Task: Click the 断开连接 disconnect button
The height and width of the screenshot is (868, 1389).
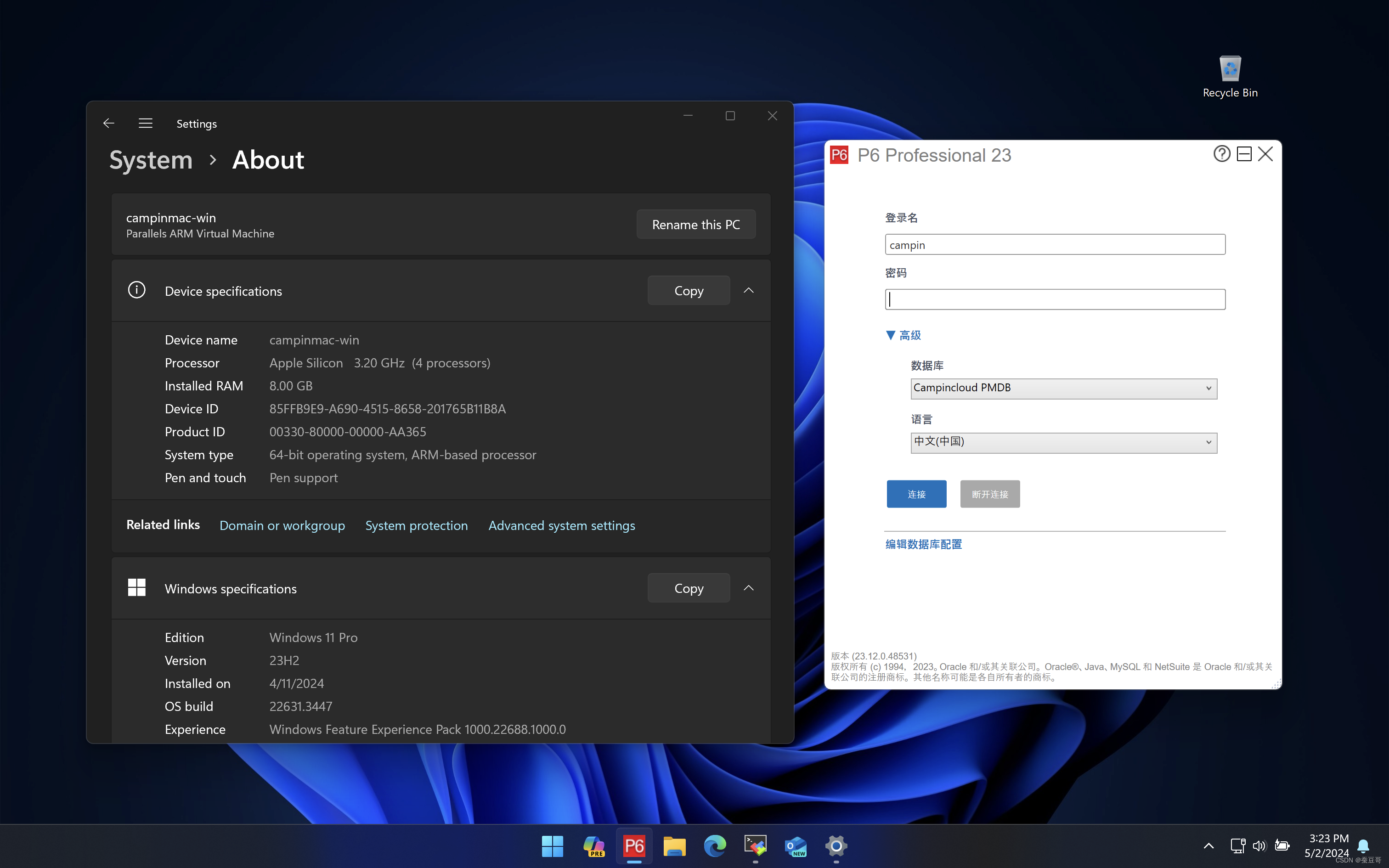Action: pyautogui.click(x=990, y=494)
